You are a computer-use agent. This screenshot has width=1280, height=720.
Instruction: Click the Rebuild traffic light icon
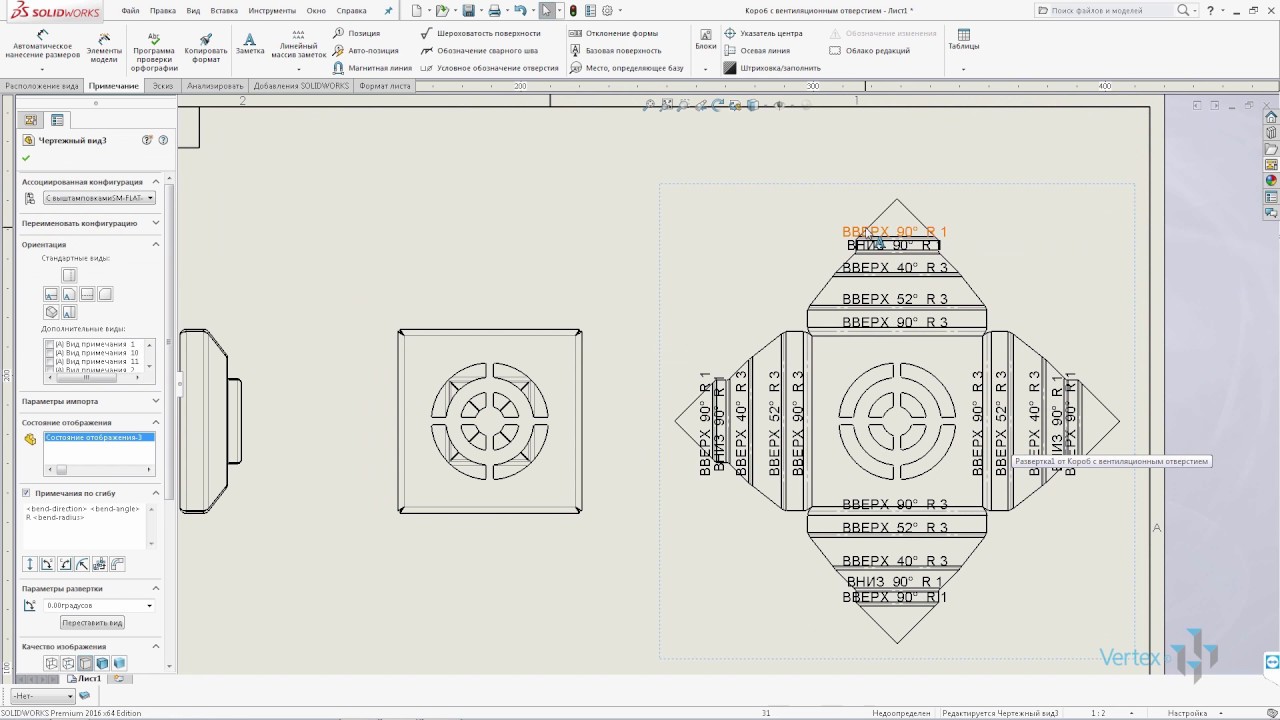point(573,10)
